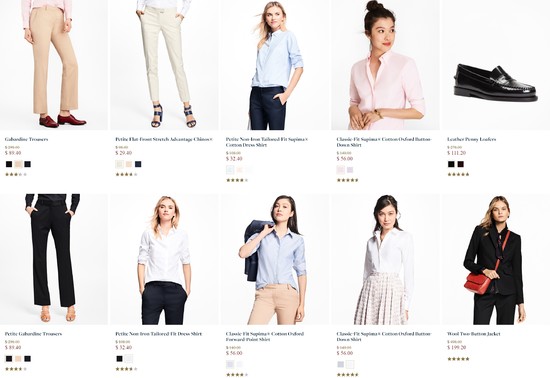550x378 pixels.
Task: Click the pink oxford shirt product image
Action: 385,65
